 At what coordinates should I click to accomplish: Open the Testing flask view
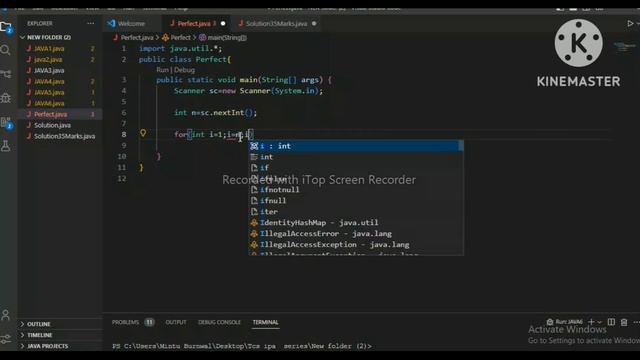click(x=6, y=146)
